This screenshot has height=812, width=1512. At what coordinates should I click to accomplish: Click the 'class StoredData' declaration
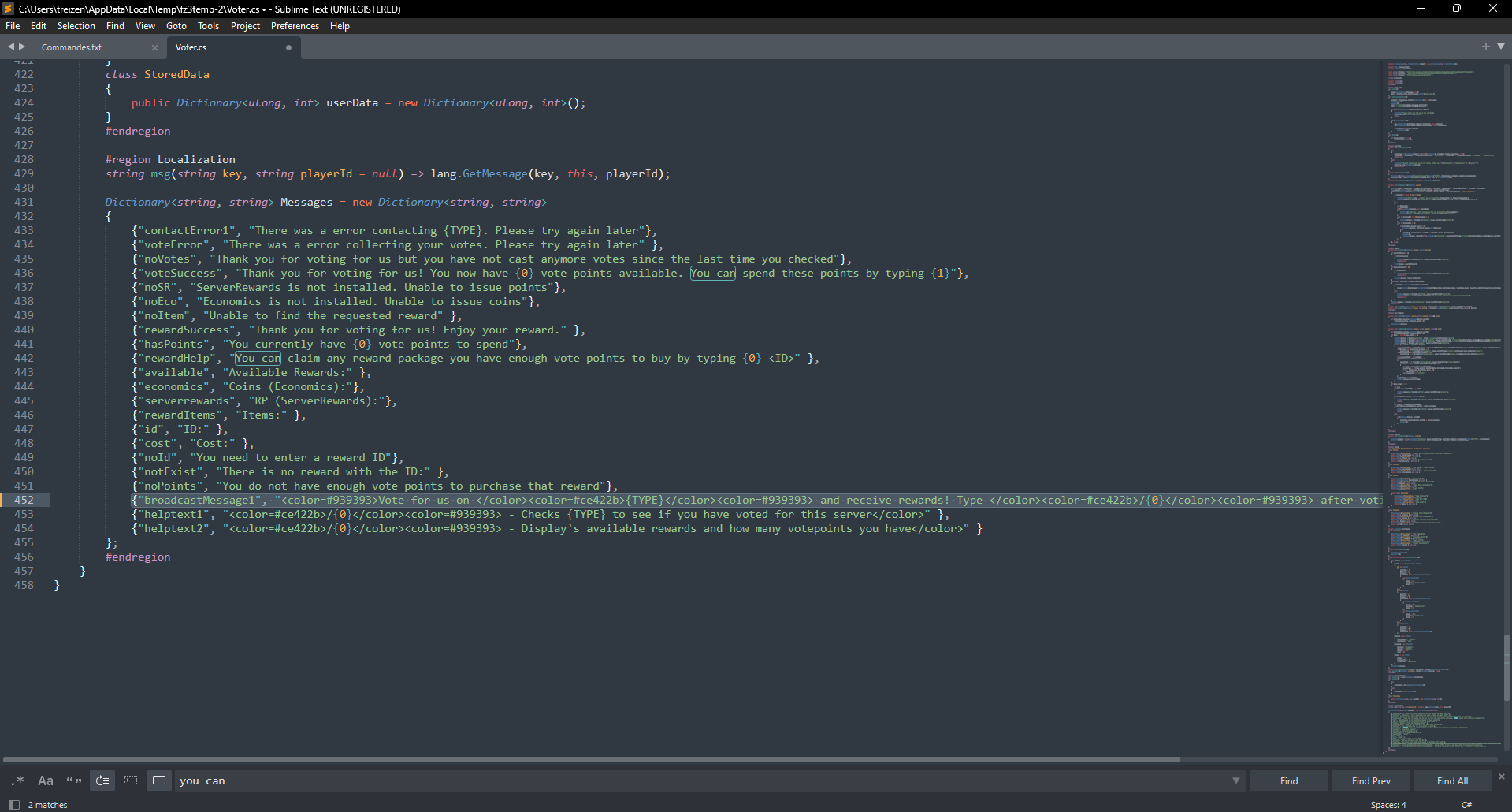(158, 74)
